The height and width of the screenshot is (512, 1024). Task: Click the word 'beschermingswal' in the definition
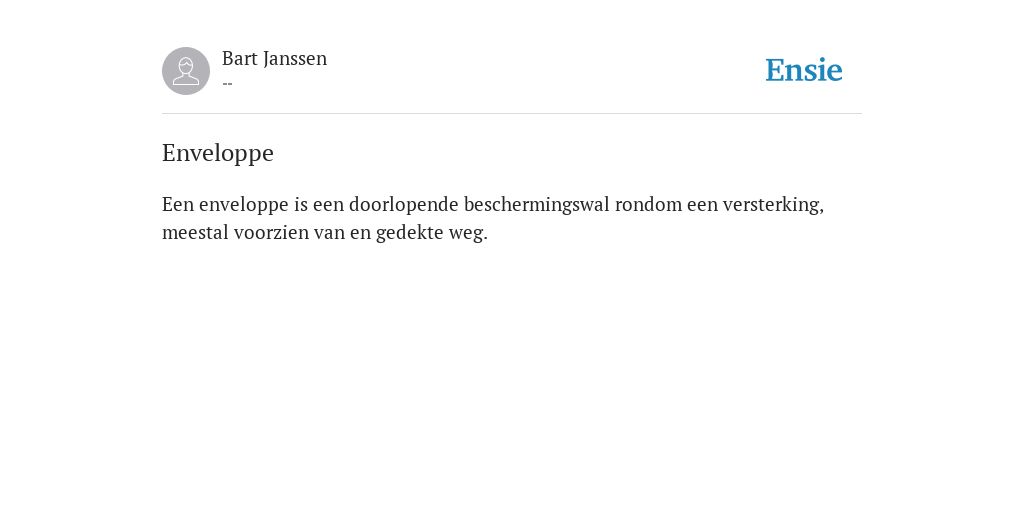(x=537, y=205)
